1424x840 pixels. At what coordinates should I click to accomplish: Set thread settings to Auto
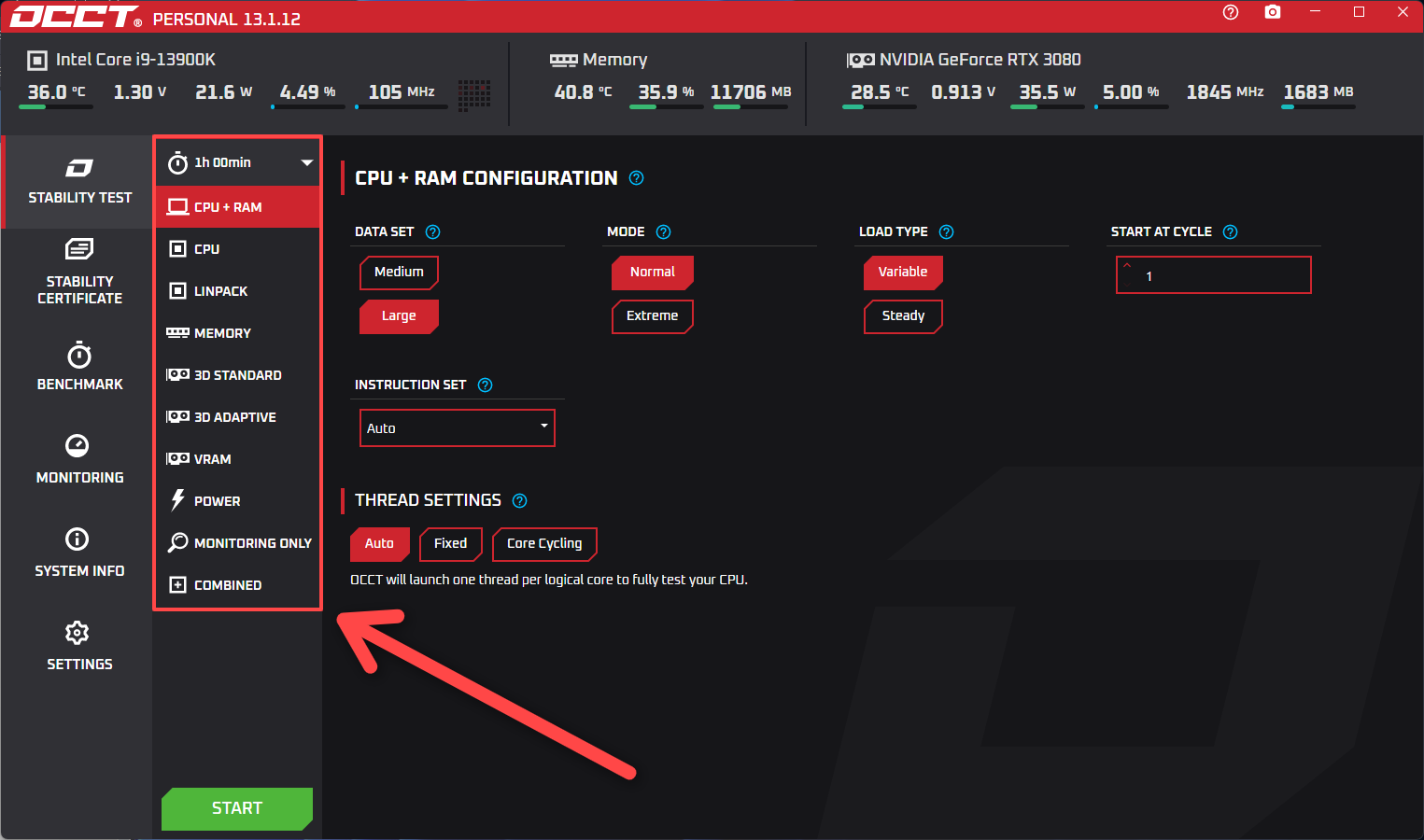[x=379, y=544]
